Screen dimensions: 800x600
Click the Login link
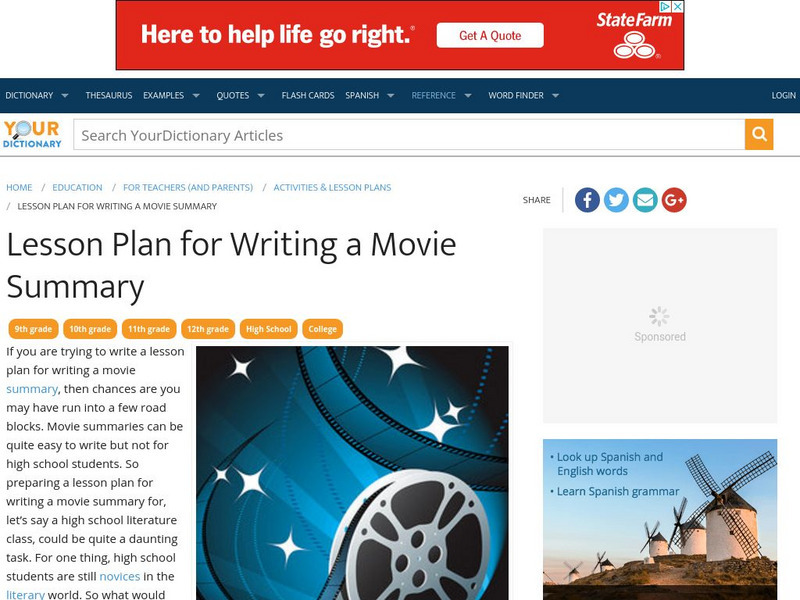[x=783, y=95]
